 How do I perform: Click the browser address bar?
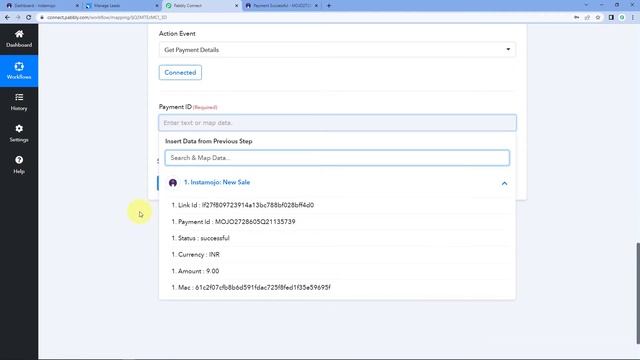tap(302, 18)
